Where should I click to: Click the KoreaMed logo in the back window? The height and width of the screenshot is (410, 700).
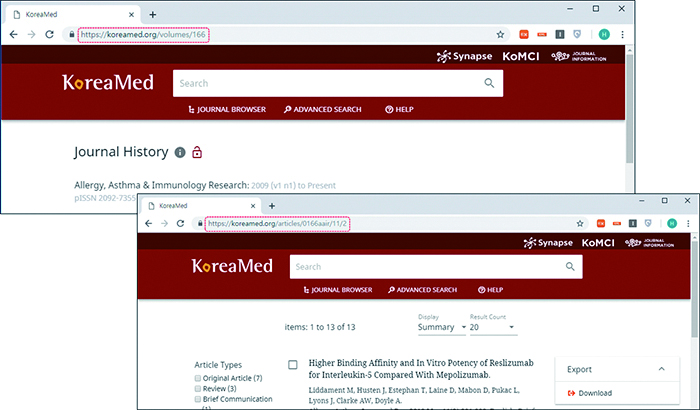pyautogui.click(x=108, y=83)
